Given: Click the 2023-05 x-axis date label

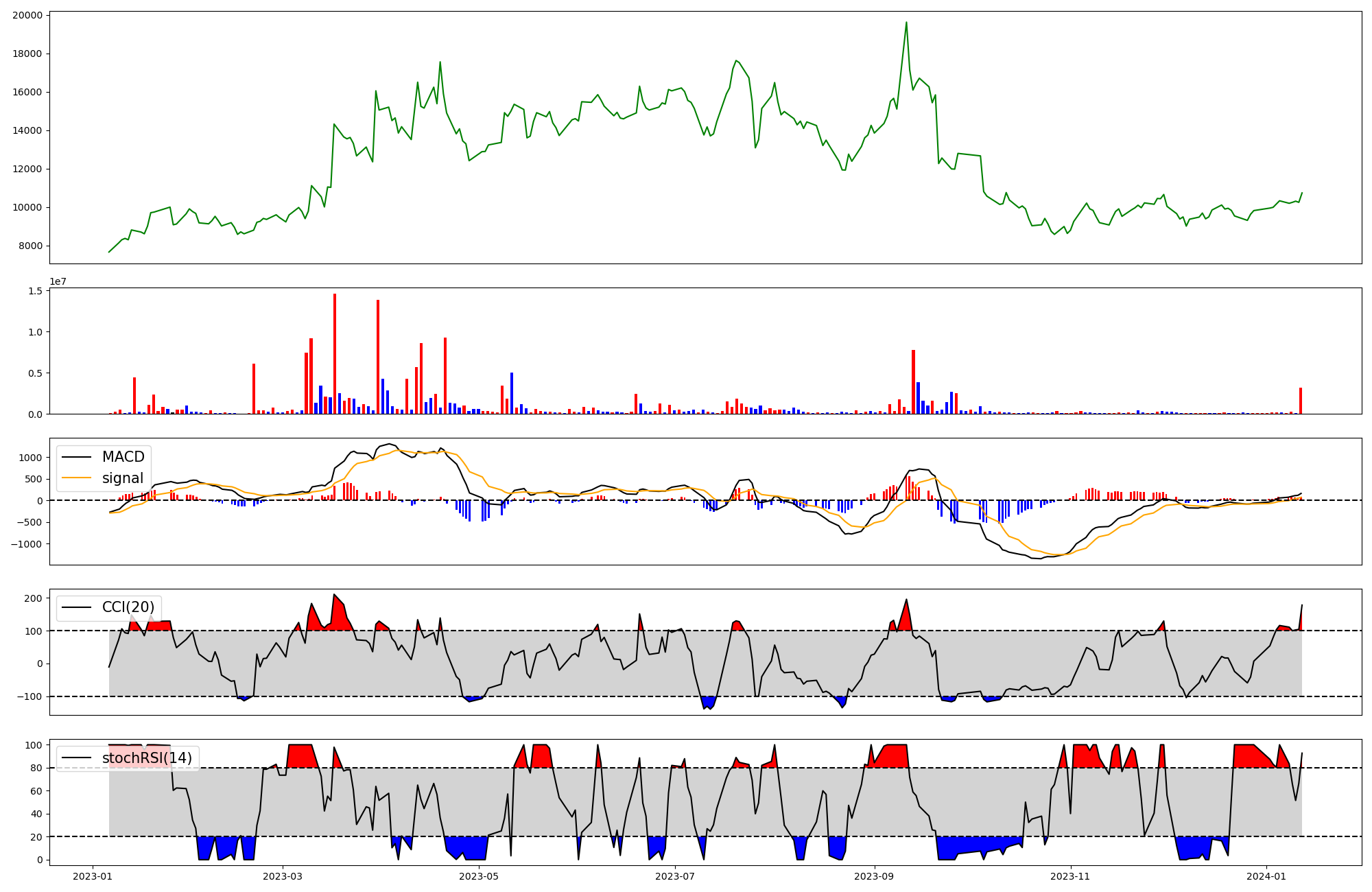Looking at the screenshot, I should (479, 876).
